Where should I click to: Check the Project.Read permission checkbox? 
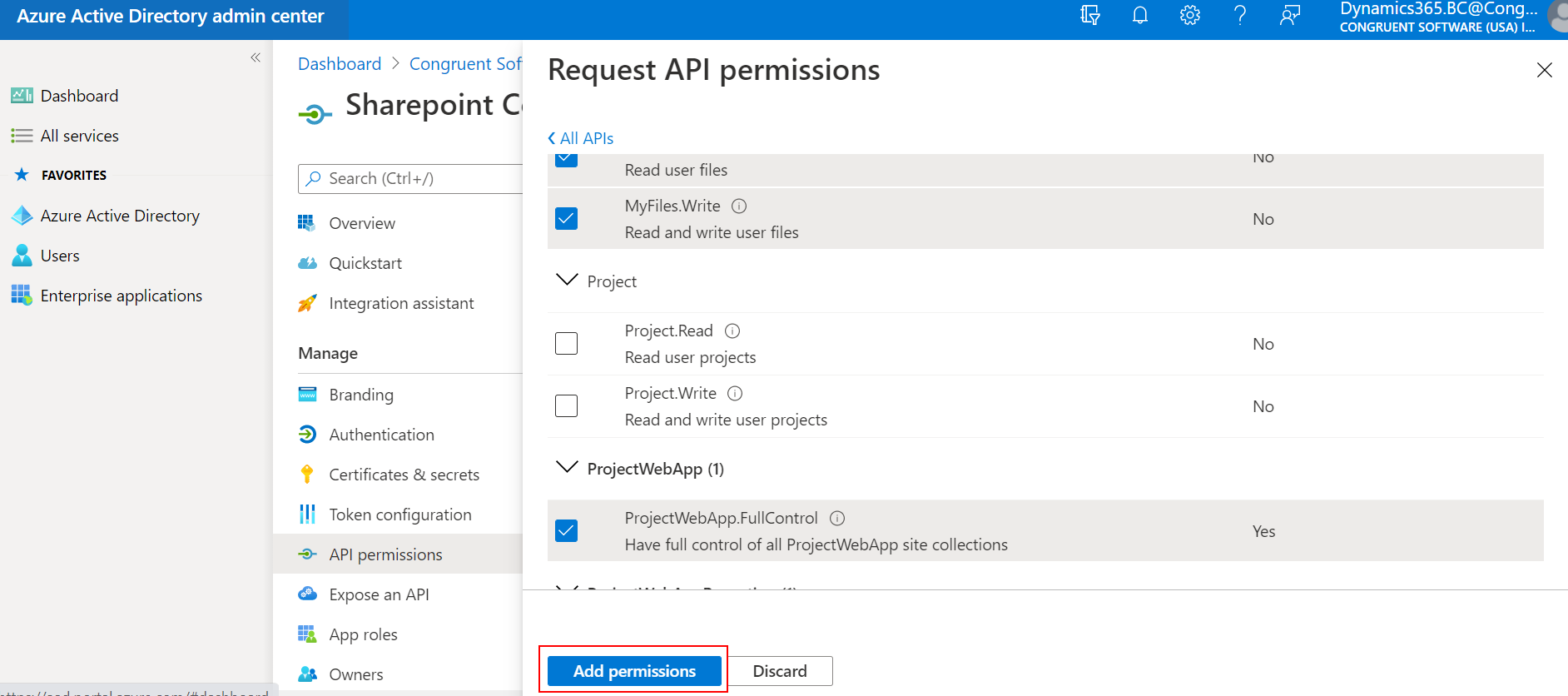566,343
